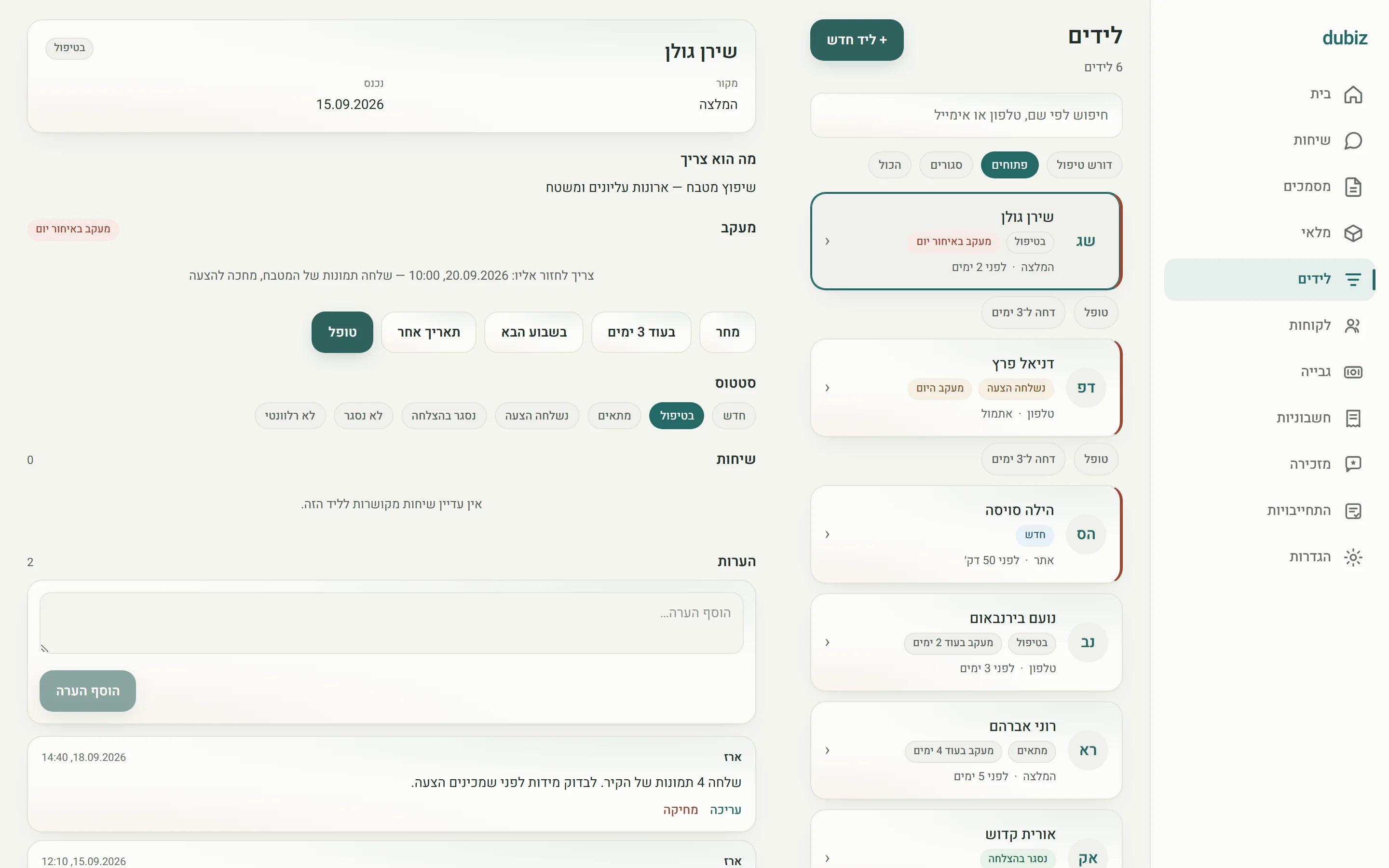
Task: Open the חשבוניות receipt icon
Action: pos(1353,418)
